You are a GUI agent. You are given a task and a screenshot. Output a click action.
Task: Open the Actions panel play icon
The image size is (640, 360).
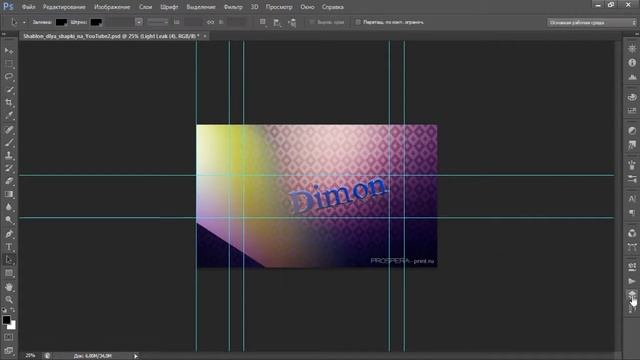pyautogui.click(x=632, y=281)
